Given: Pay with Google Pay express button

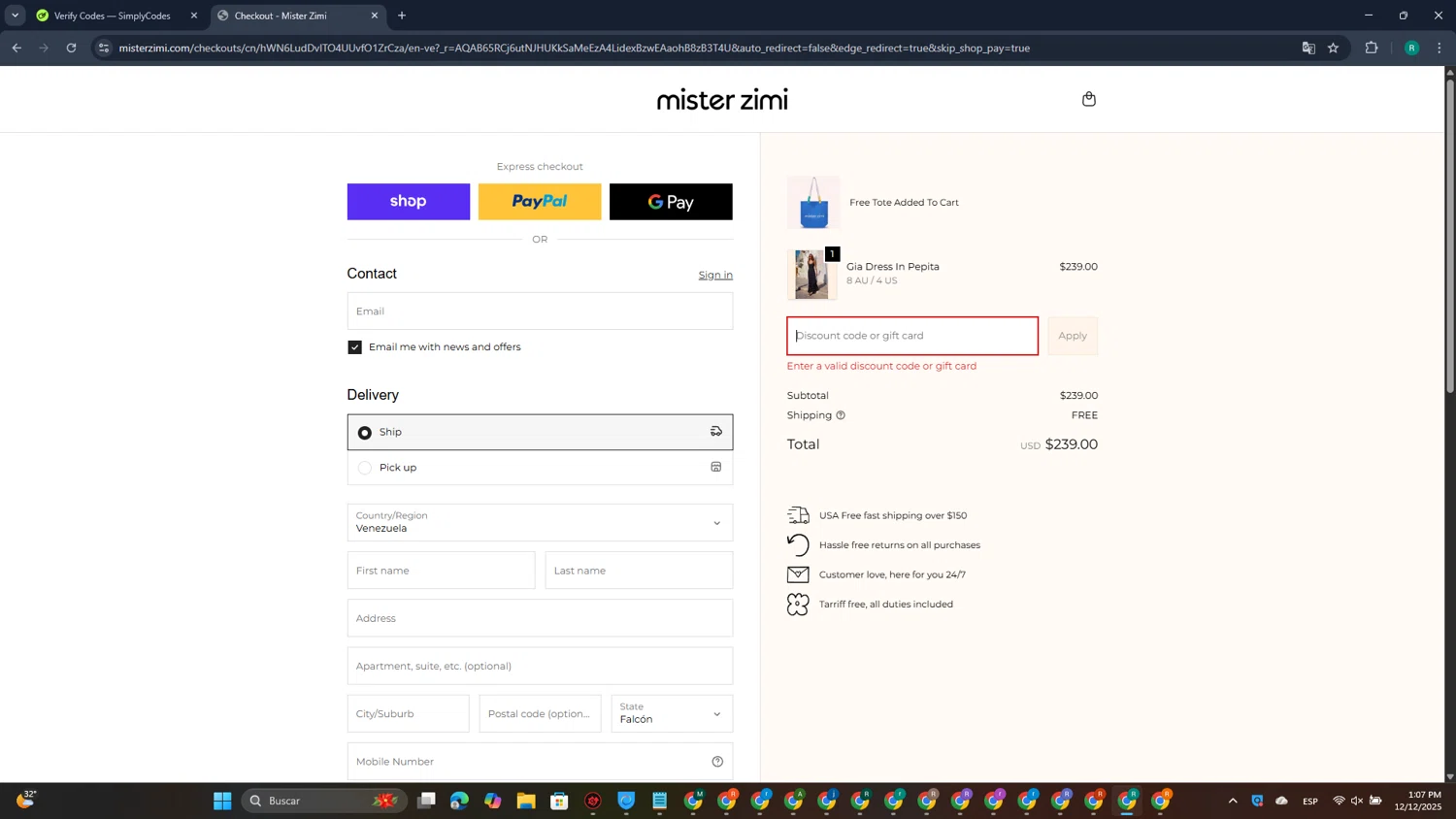Looking at the screenshot, I should tap(671, 202).
